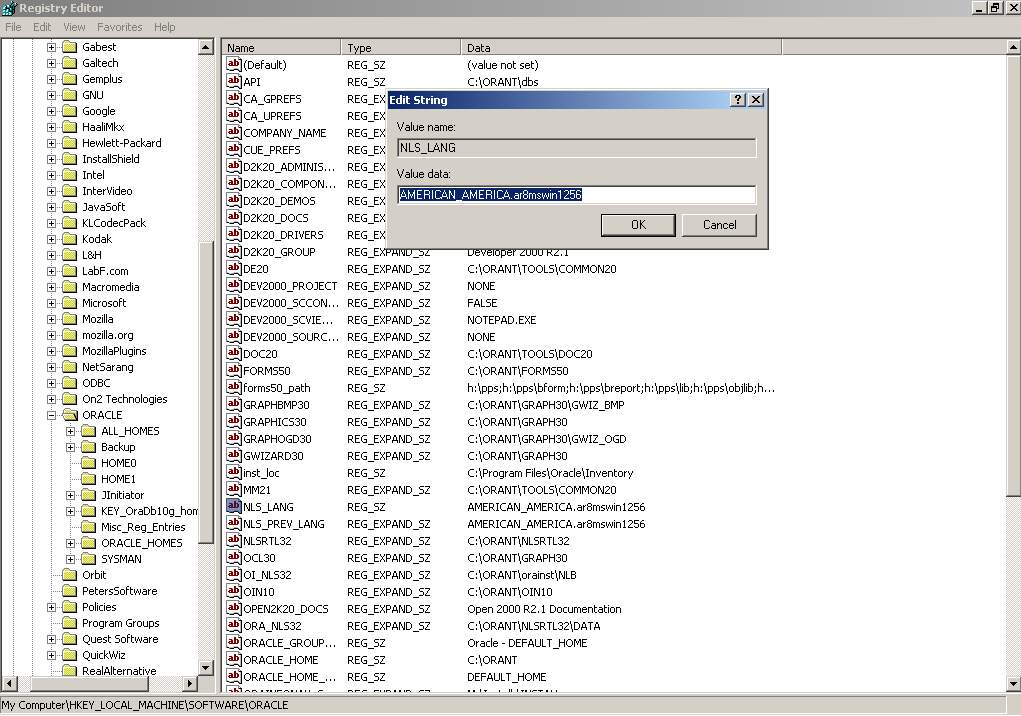The height and width of the screenshot is (716, 1021).
Task: Click the NLS_LANG string value icon
Action: tap(234, 507)
